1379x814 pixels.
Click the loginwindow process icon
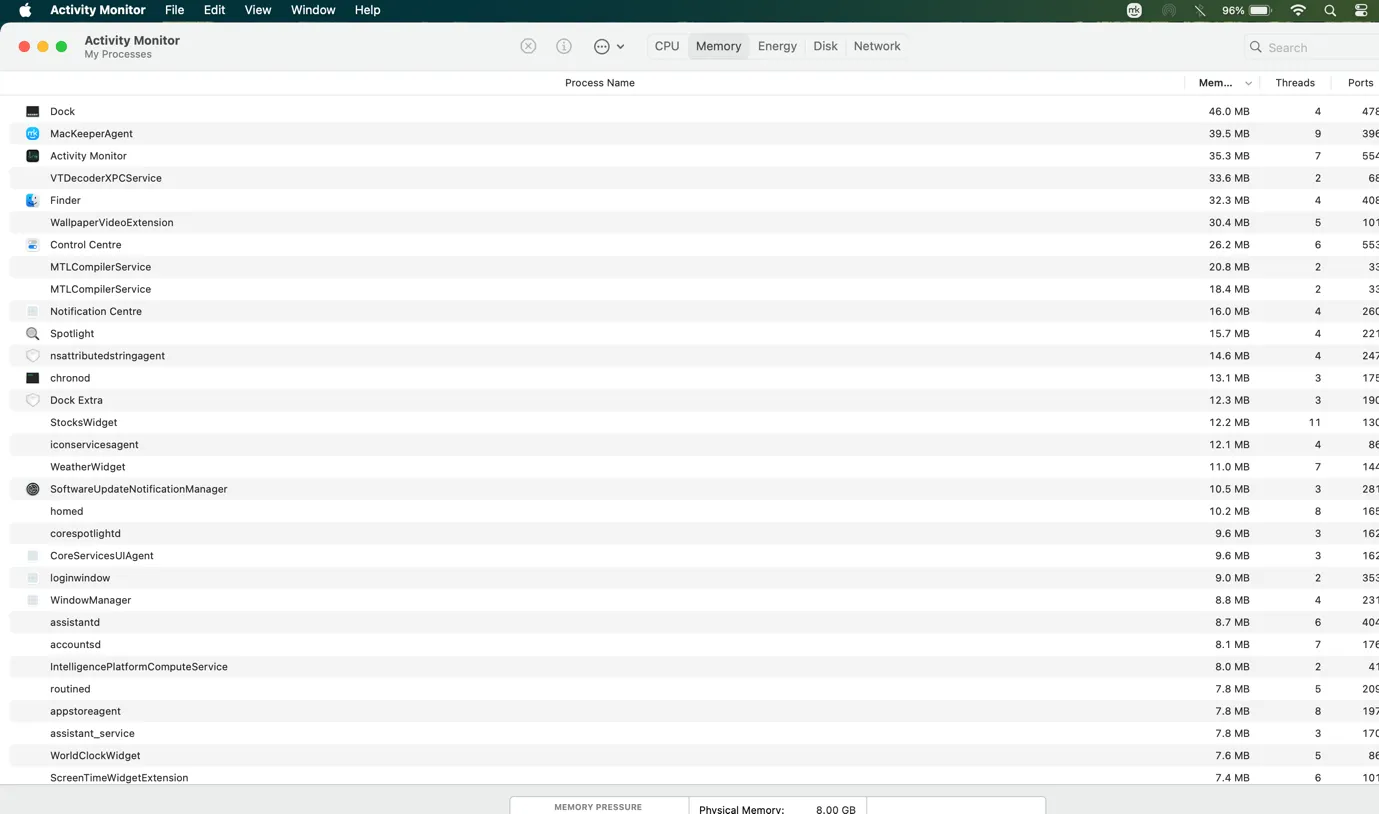tap(32, 578)
